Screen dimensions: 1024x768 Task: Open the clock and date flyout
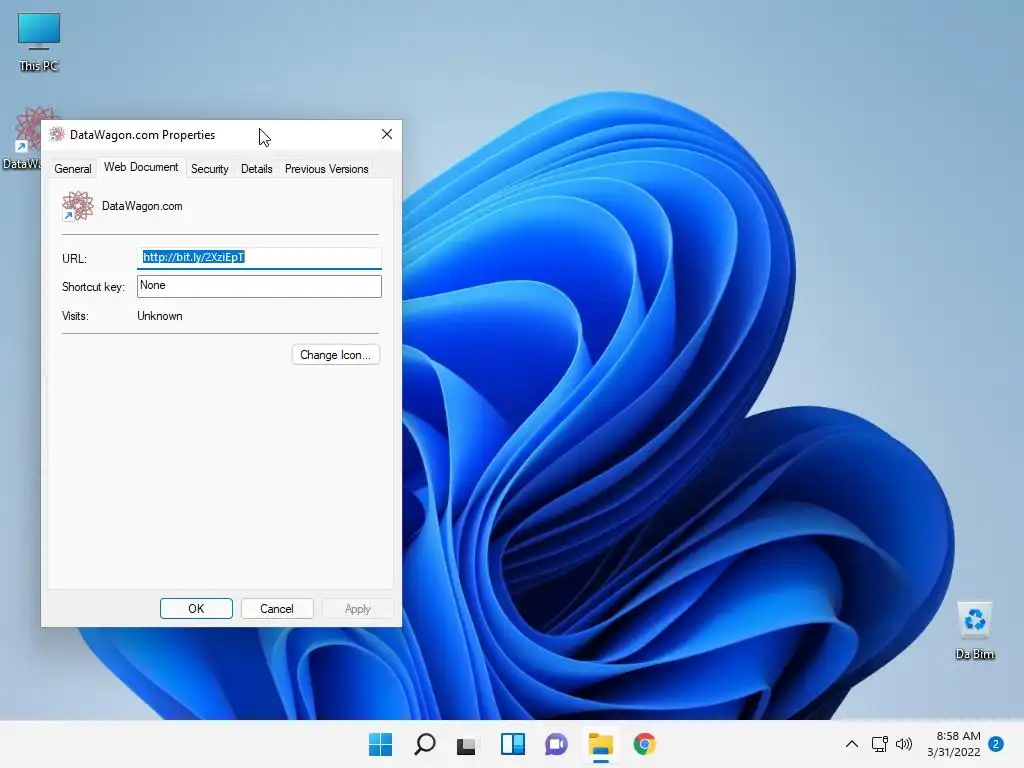tap(953, 744)
